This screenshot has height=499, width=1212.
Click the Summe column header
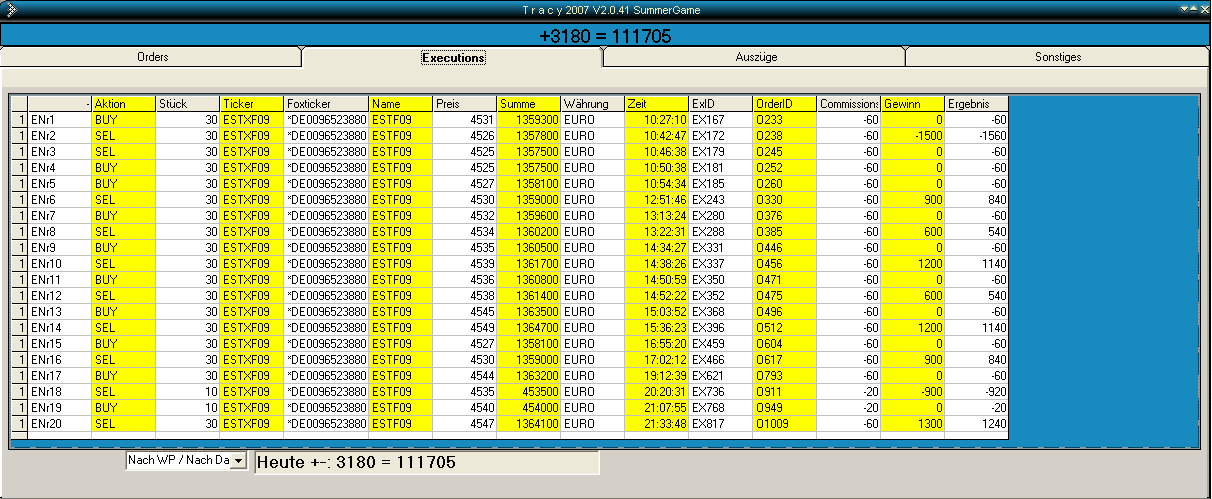(x=528, y=104)
